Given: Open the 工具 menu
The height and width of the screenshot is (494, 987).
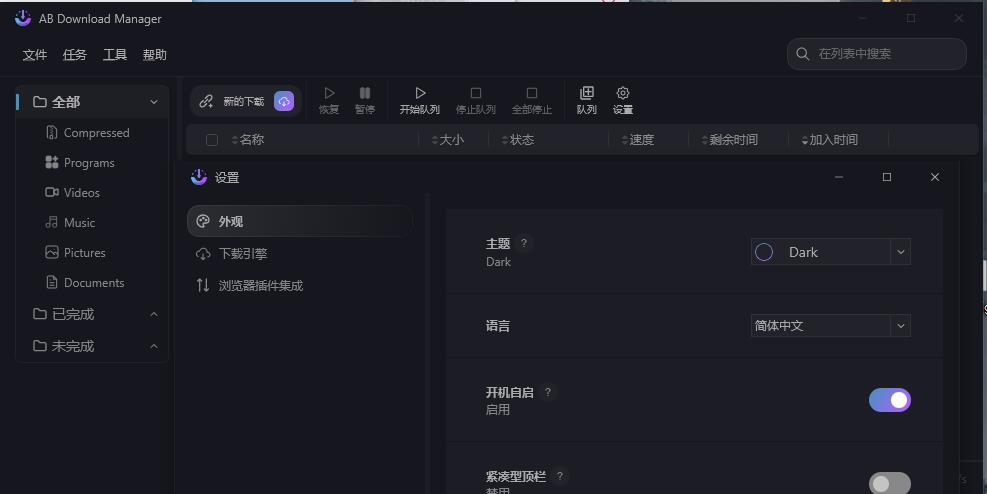Looking at the screenshot, I should pyautogui.click(x=115, y=55).
